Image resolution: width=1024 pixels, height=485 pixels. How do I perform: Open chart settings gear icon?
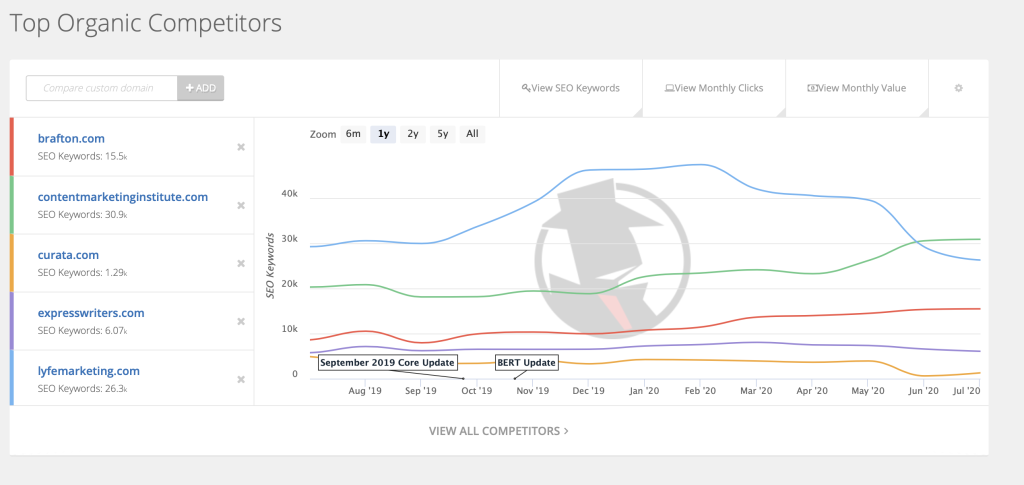[x=959, y=88]
